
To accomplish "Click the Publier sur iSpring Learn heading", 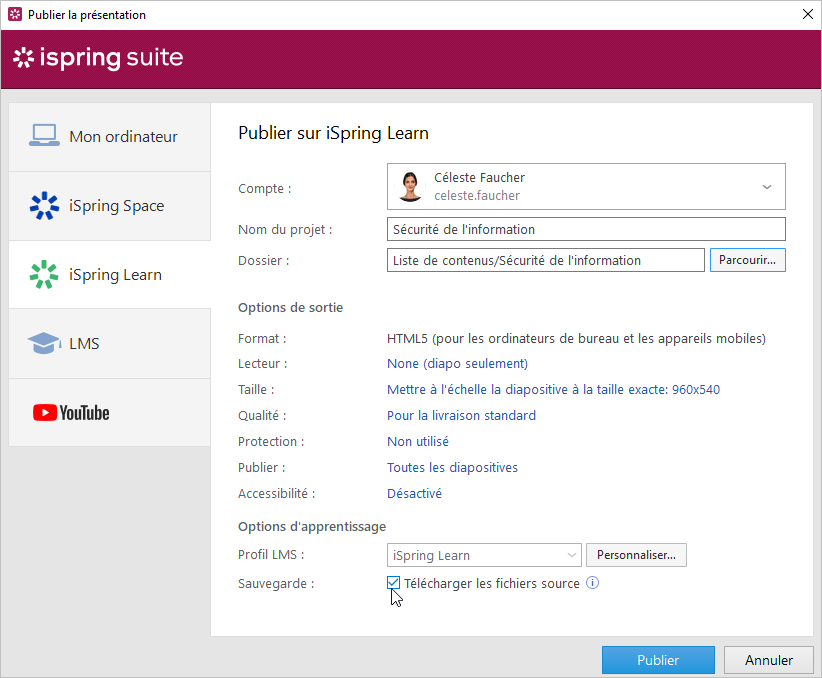I will [x=333, y=133].
